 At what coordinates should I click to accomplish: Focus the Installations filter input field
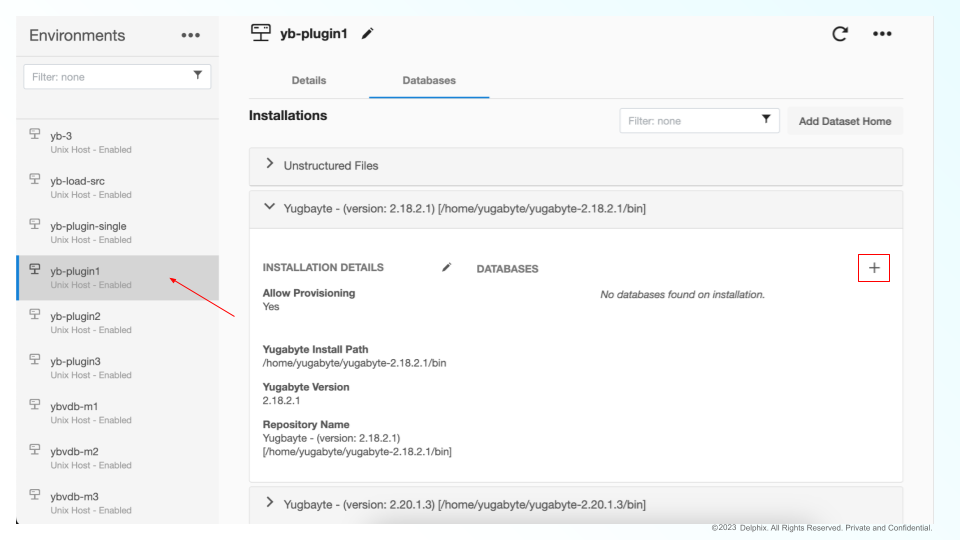(x=687, y=121)
